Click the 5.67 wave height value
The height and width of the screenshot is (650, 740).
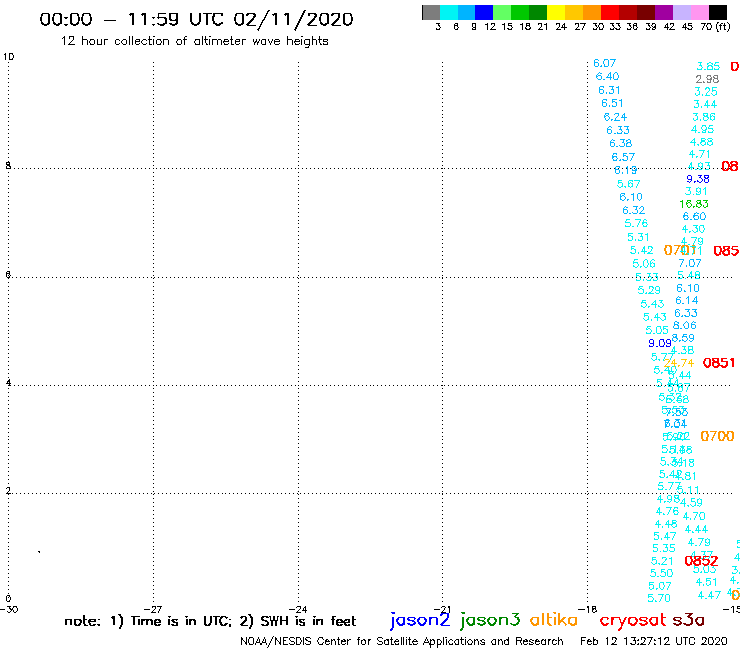click(x=629, y=184)
